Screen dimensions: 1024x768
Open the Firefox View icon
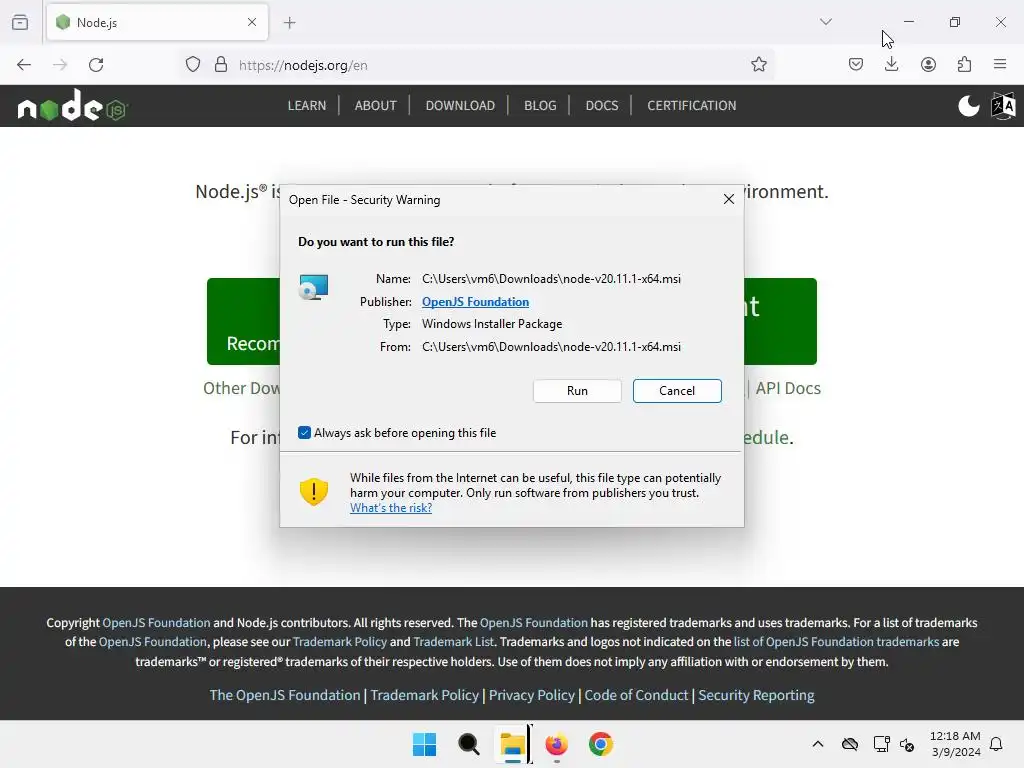(x=20, y=22)
